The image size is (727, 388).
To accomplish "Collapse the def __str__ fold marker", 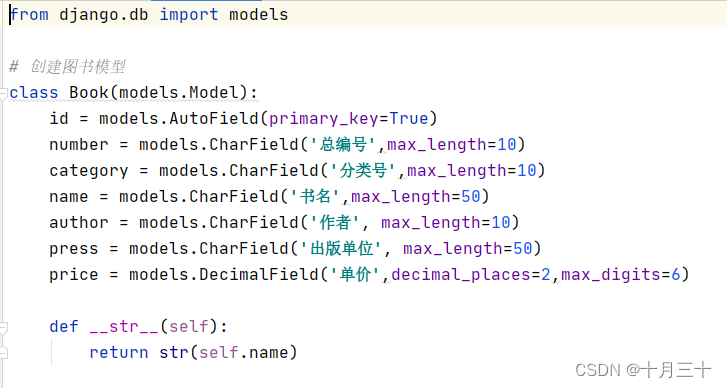I will 3,327.
